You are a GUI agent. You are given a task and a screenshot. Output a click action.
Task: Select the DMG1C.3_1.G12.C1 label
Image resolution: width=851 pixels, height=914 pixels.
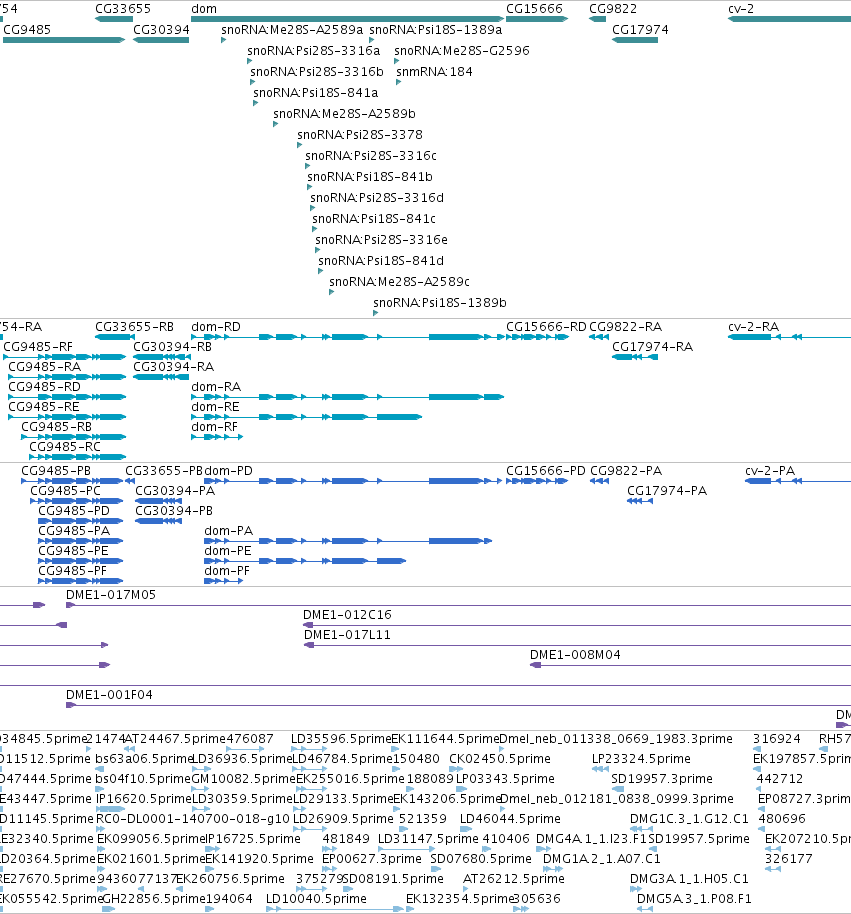689,818
